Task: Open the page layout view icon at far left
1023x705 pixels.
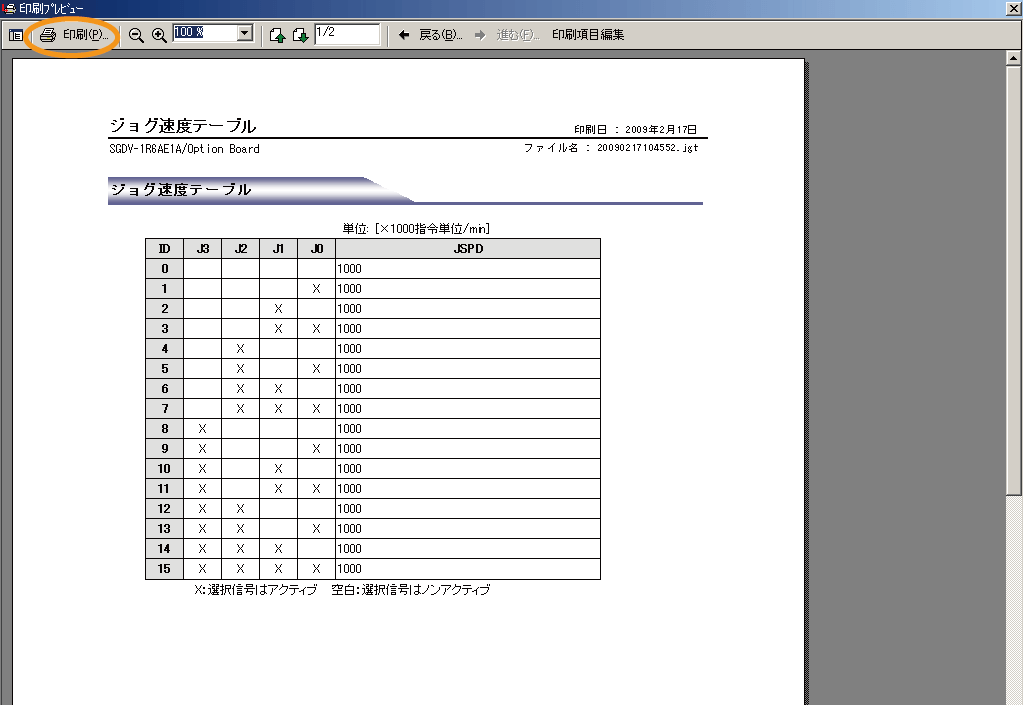Action: [14, 33]
